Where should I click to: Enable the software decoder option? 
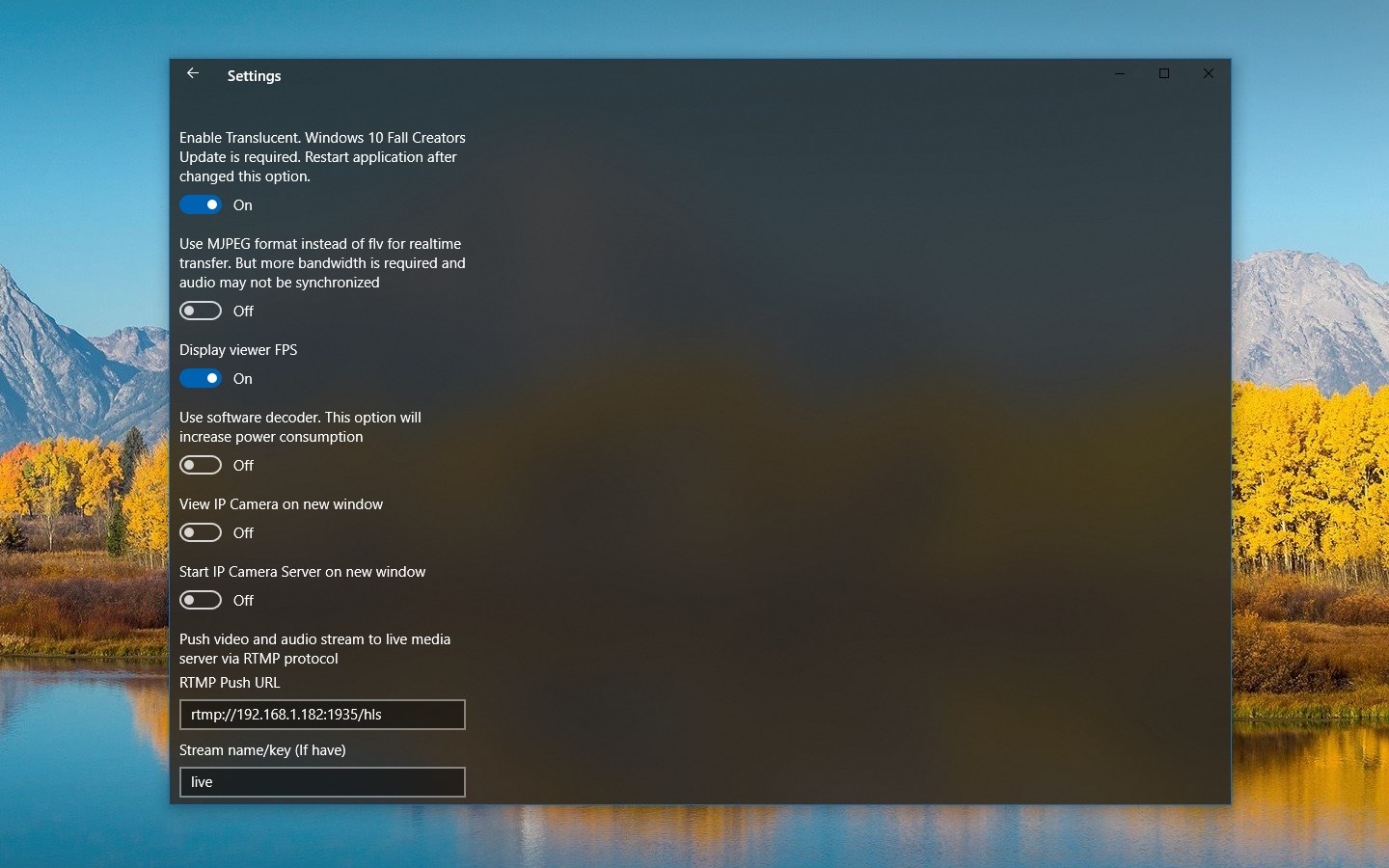coord(201,465)
